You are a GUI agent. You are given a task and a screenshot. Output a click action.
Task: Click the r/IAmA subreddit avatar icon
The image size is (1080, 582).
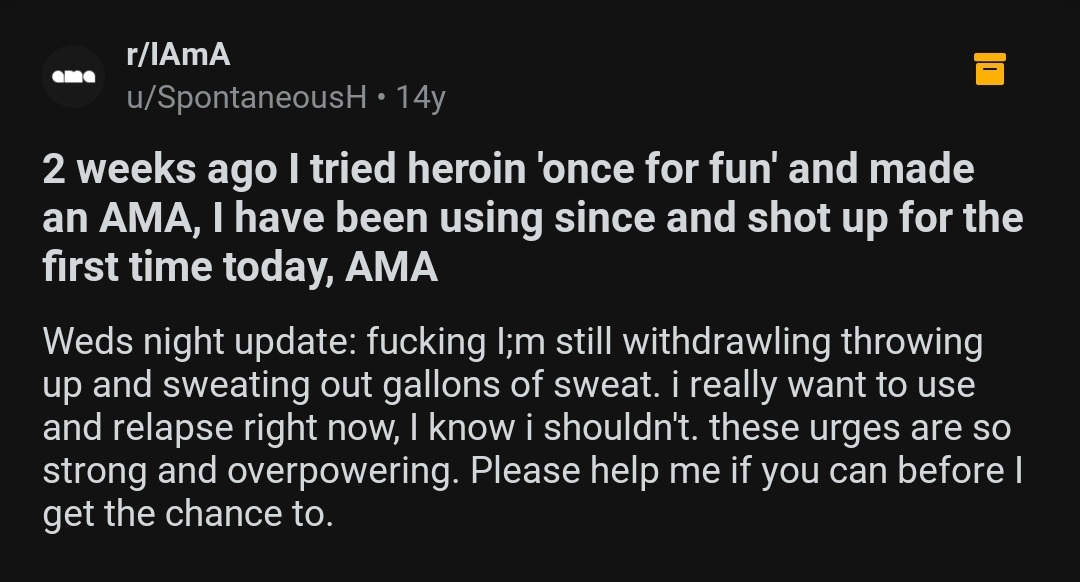(x=73, y=76)
